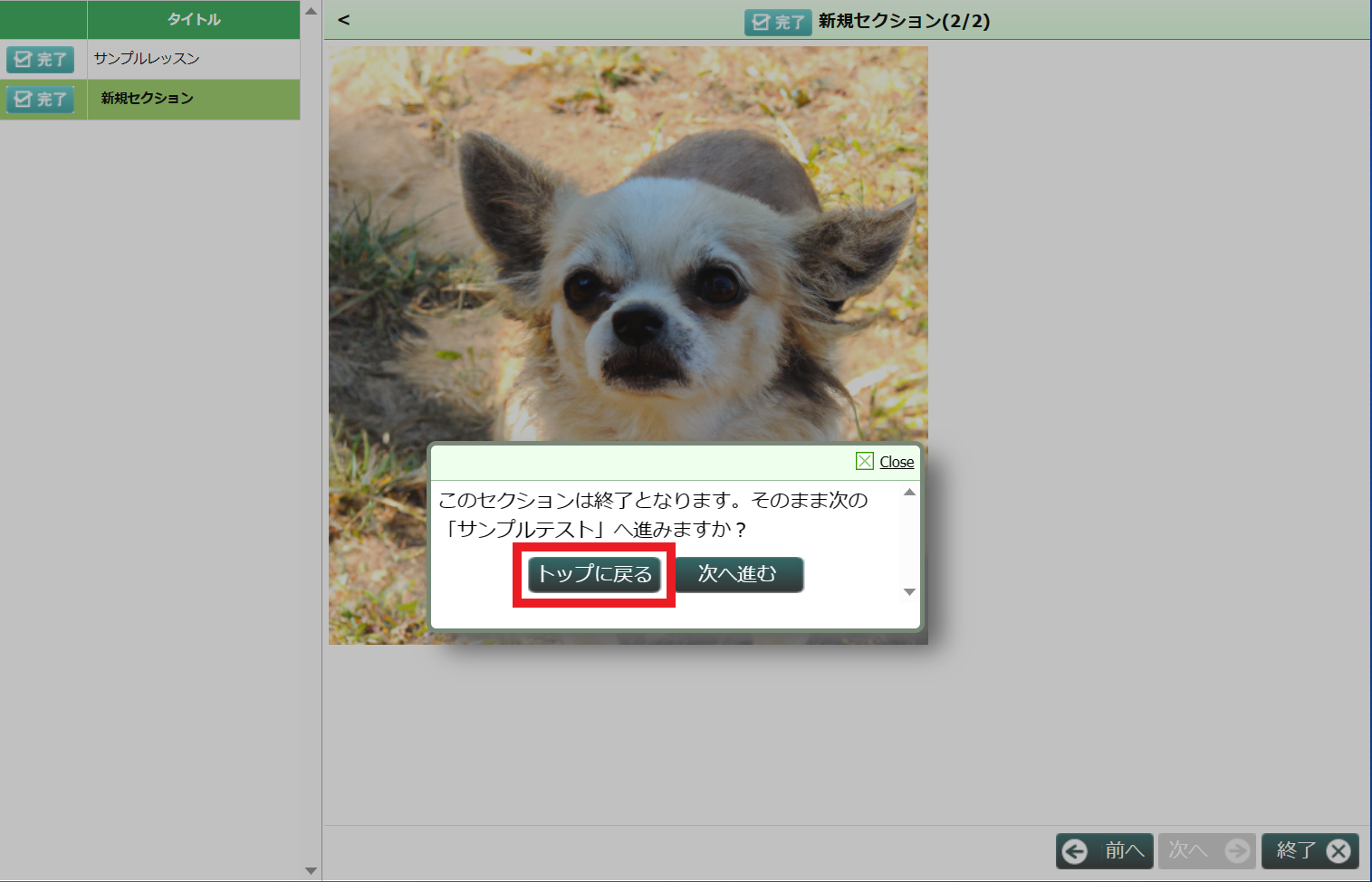The image size is (1372, 882).
Task: Click dialog scrollbar up arrow
Action: [x=910, y=492]
